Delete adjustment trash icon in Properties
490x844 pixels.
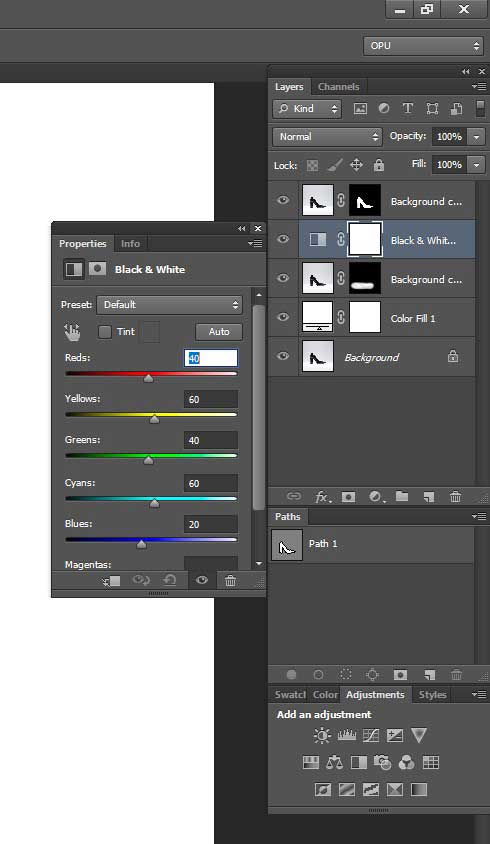coord(230,580)
